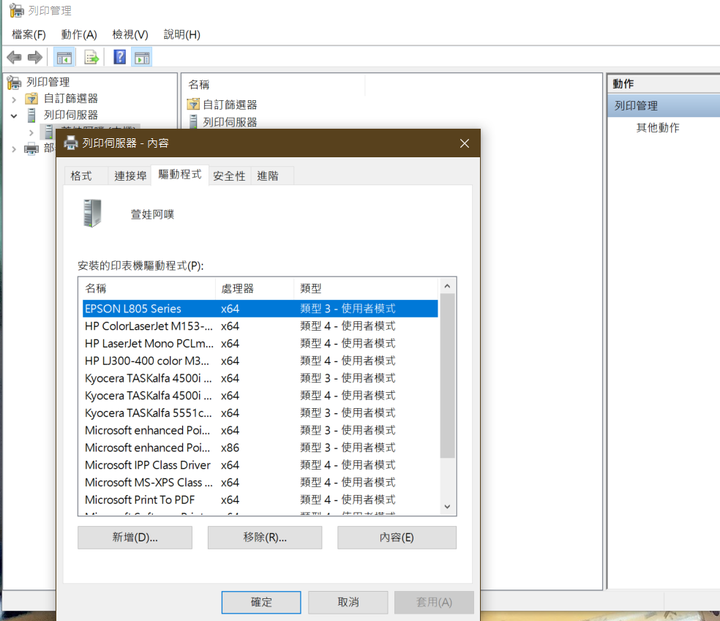Select the 列印伺服器 label in the tree
Viewport: 720px width, 621px height.
tap(71, 115)
